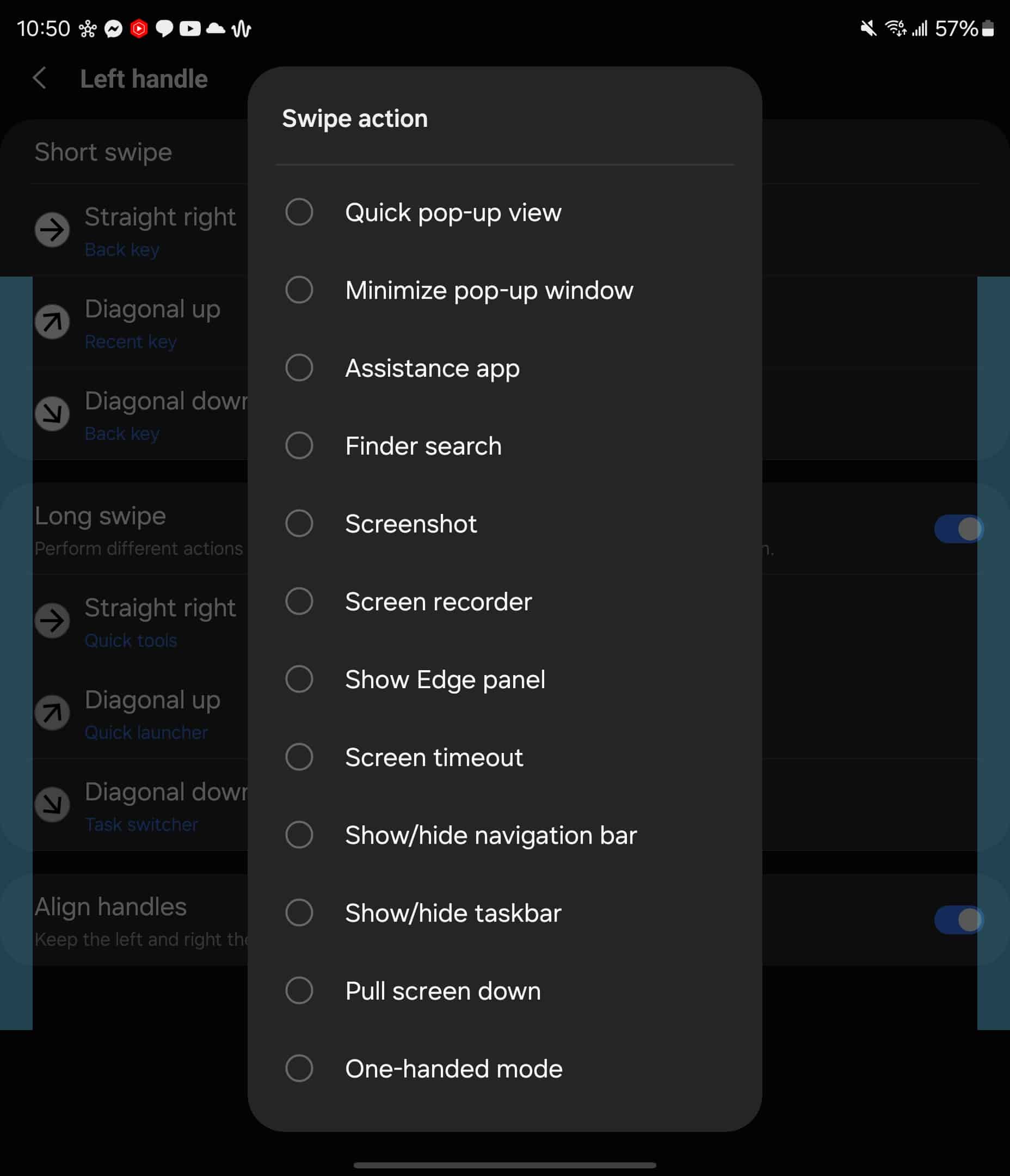Pick the Finder search option

[x=504, y=445]
